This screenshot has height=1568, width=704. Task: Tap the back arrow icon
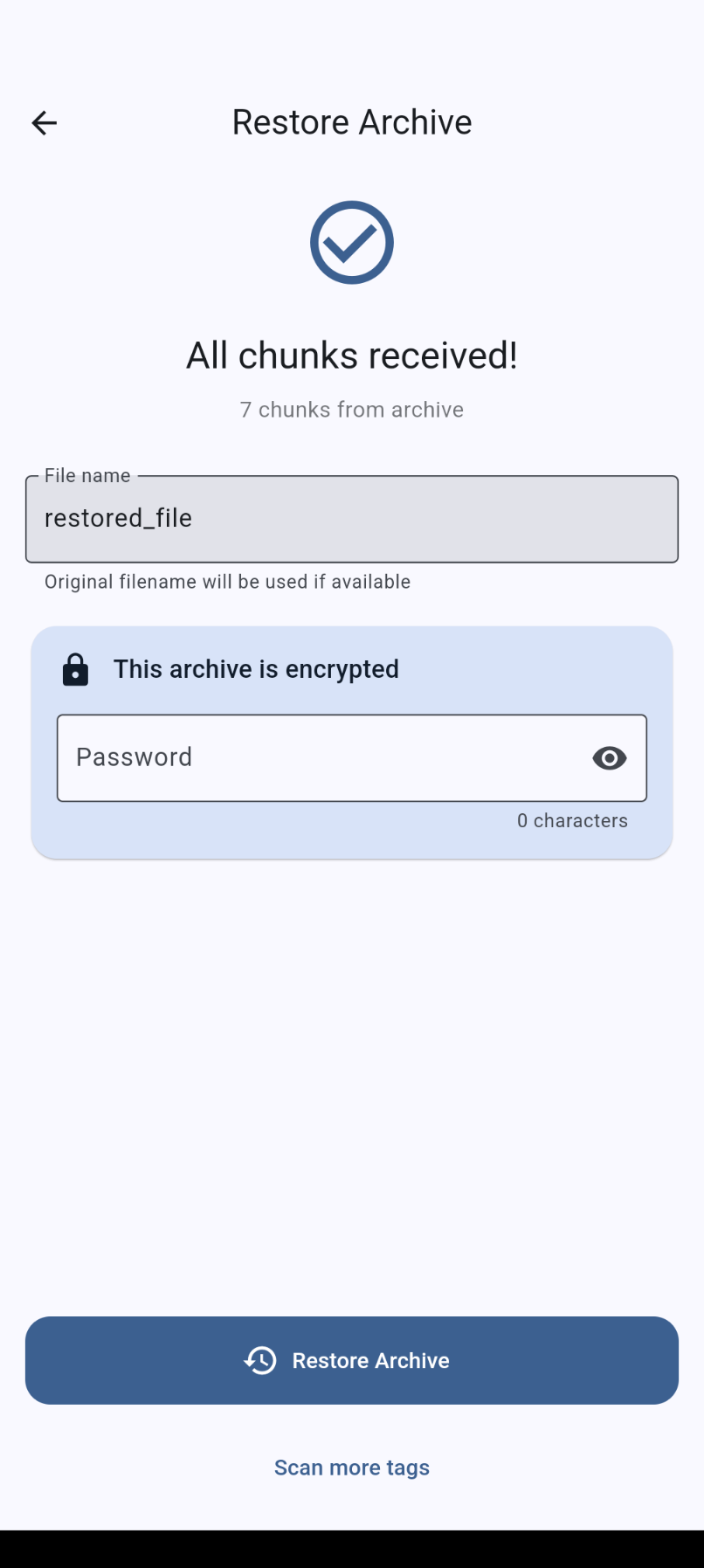click(x=44, y=123)
